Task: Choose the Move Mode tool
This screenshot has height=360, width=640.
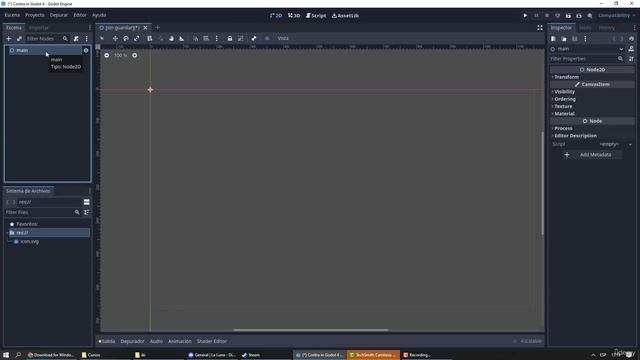Action: click(115, 38)
